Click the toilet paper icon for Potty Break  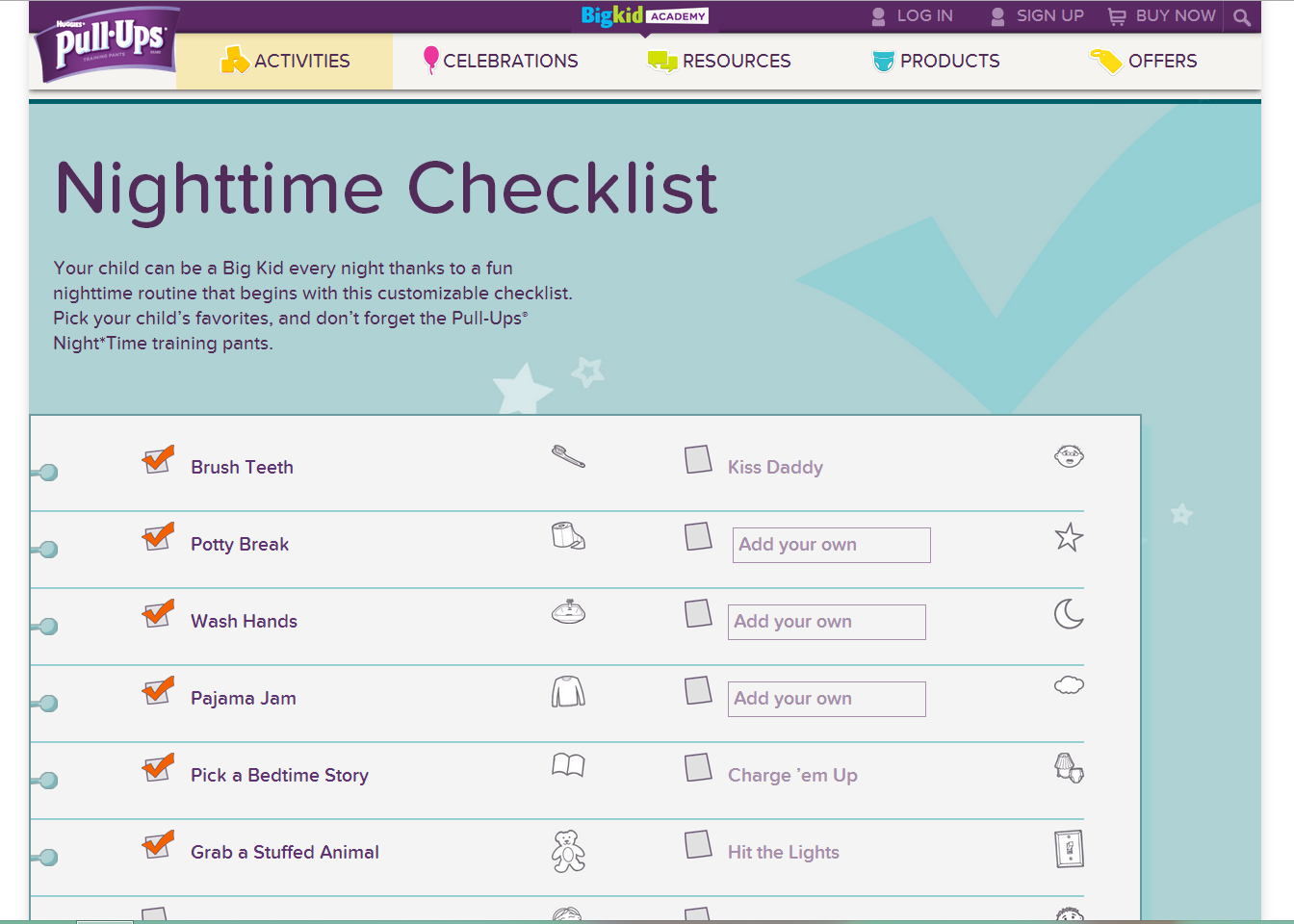pyautogui.click(x=568, y=536)
